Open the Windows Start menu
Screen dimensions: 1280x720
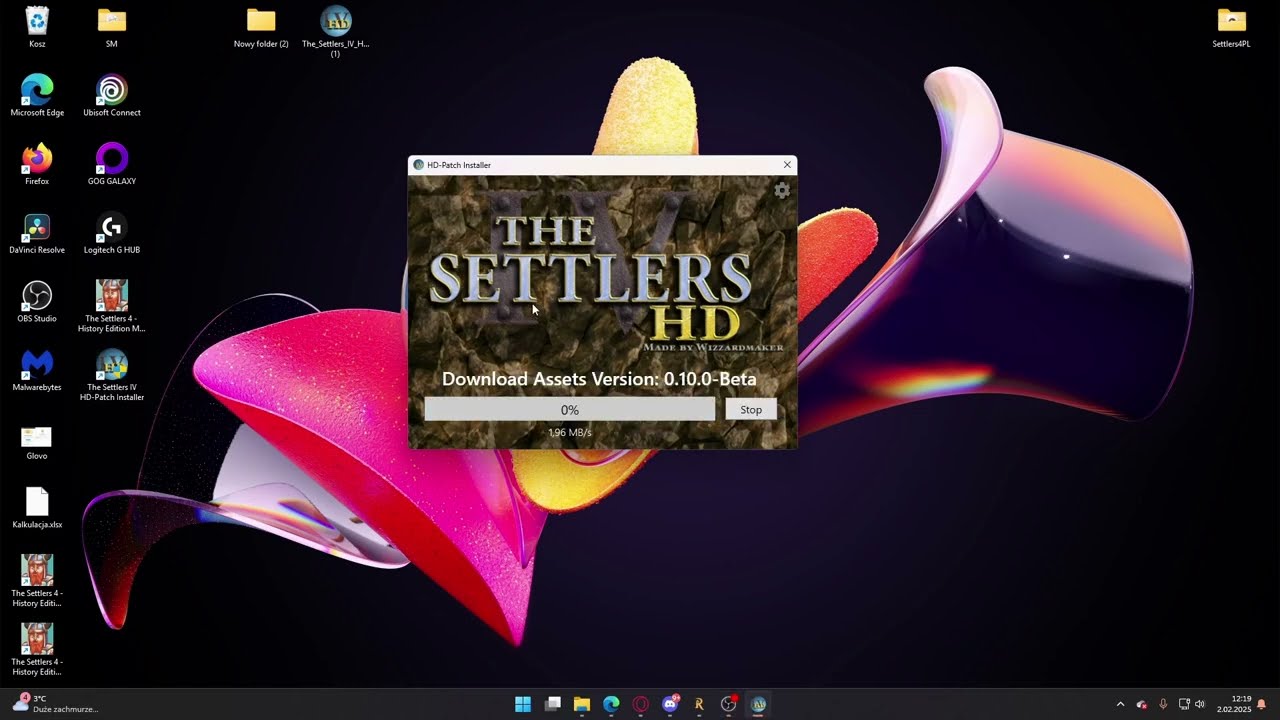tap(523, 704)
